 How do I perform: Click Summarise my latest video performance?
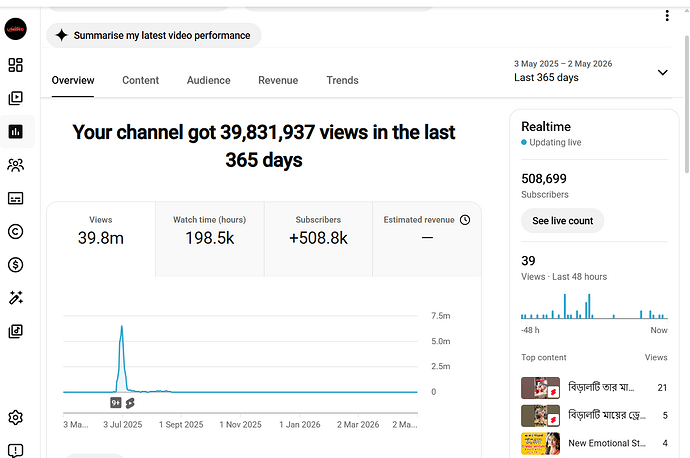(154, 36)
